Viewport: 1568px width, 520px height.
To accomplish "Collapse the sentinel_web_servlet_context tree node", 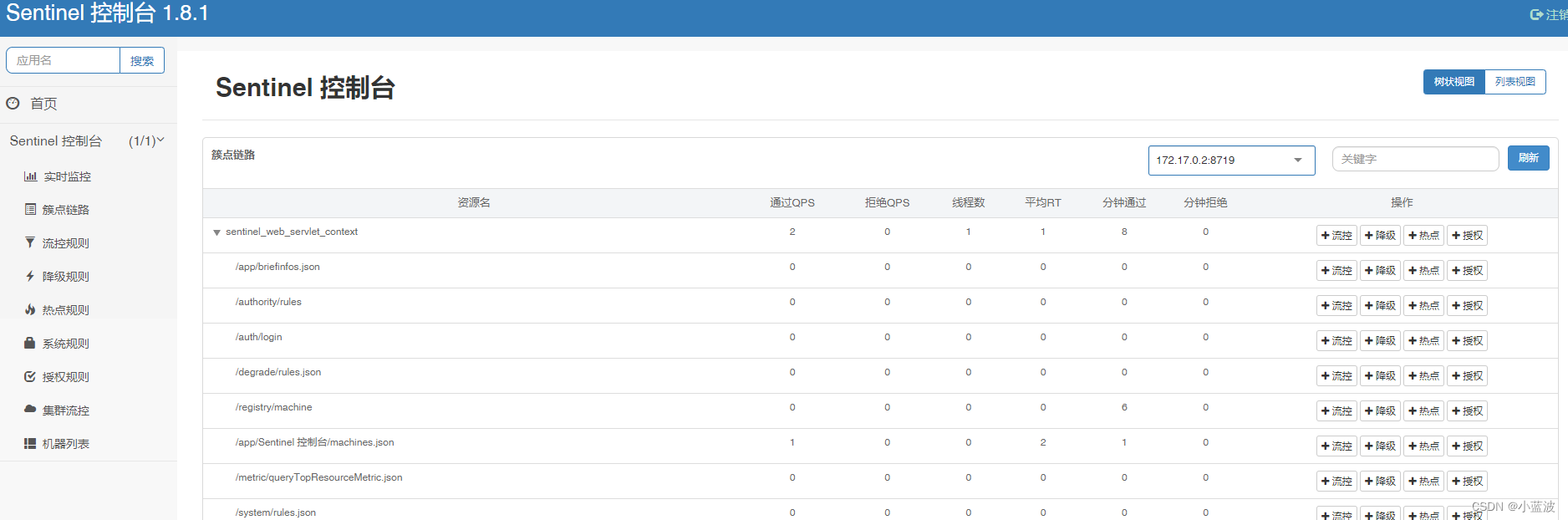I will click(x=216, y=232).
